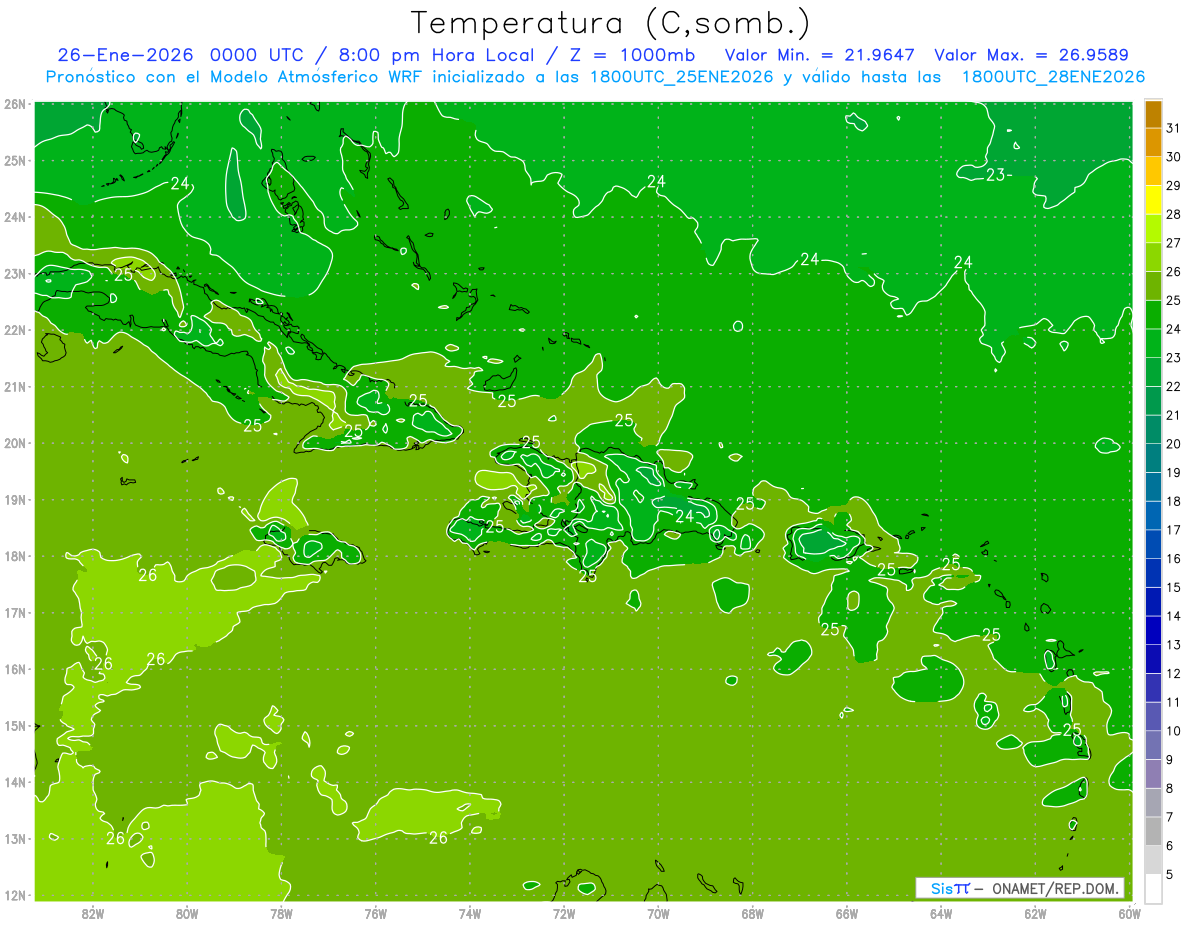Click the "24N" latitude axis label
This screenshot has width=1200, height=927.
click(15, 217)
